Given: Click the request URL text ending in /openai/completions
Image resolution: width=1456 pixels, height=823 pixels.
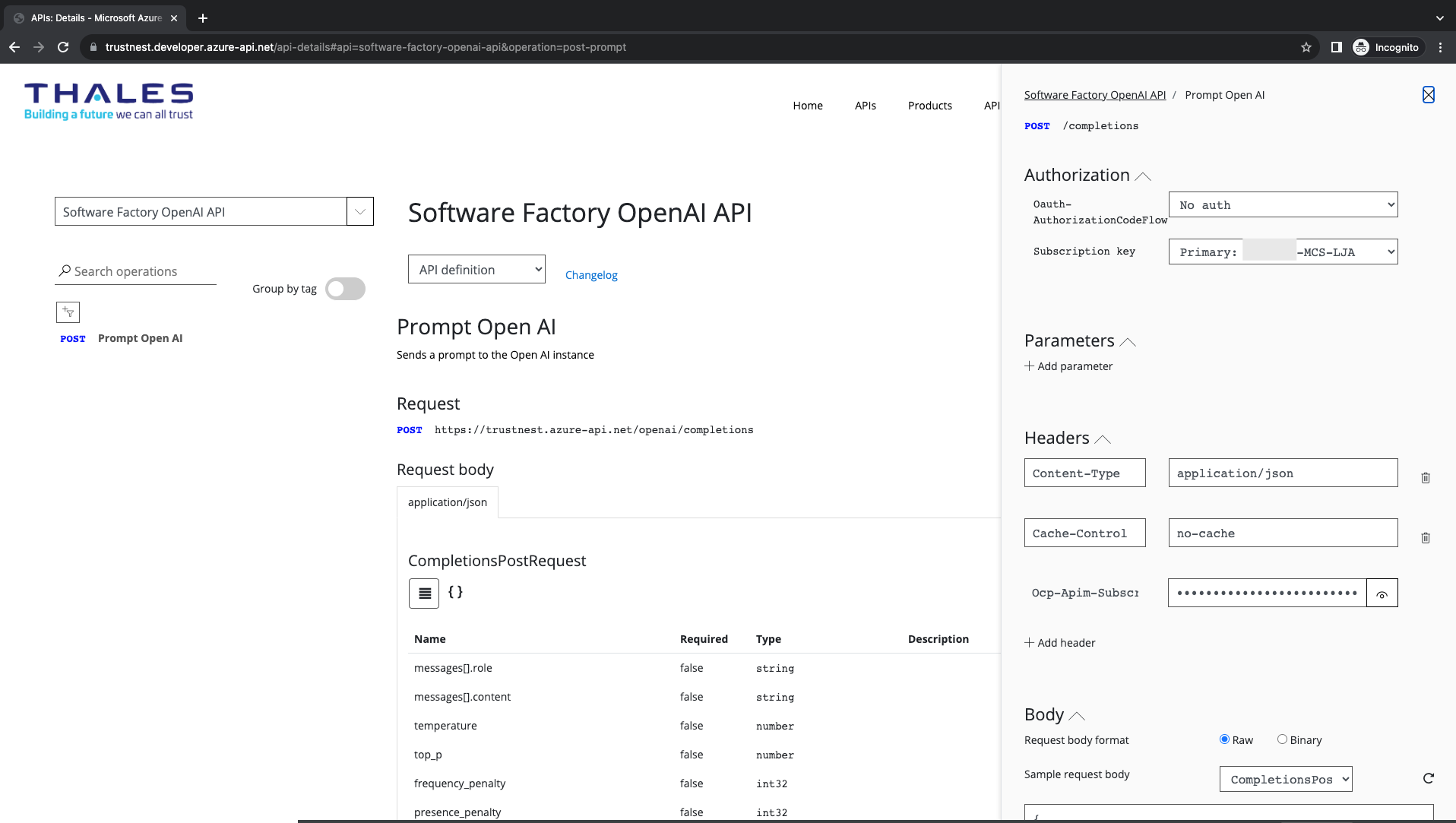Looking at the screenshot, I should [594, 430].
